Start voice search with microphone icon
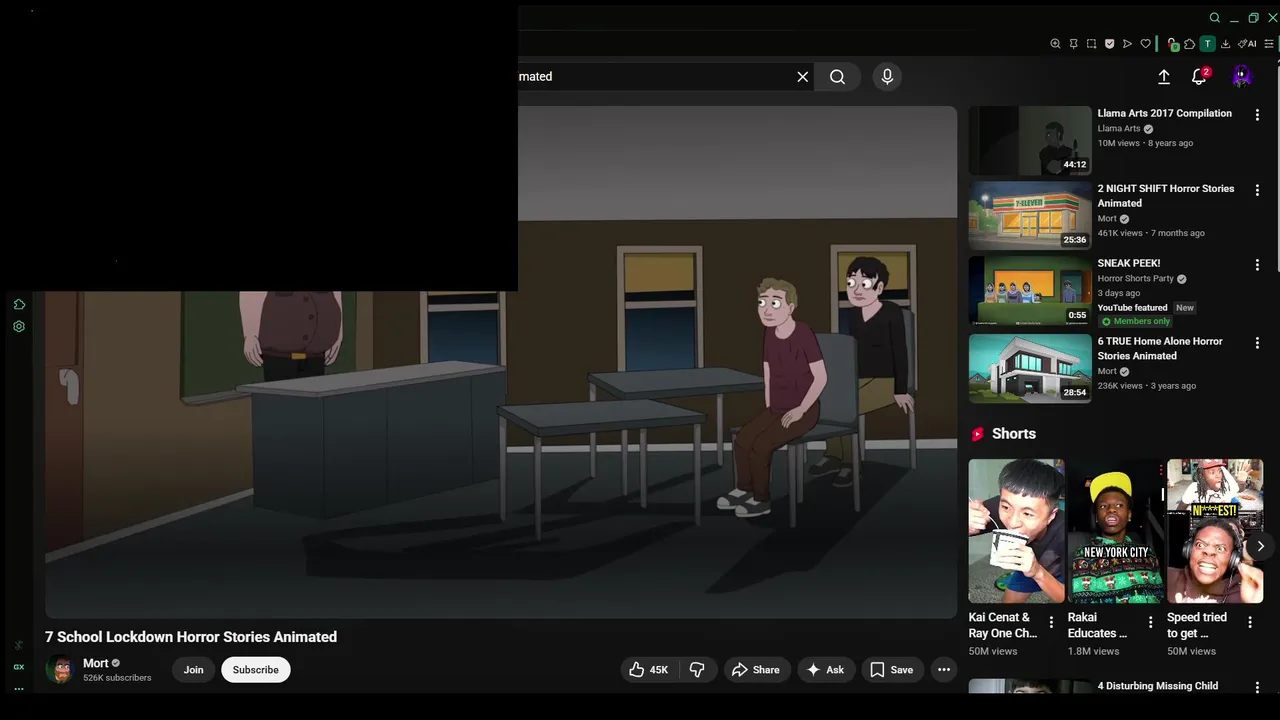The image size is (1280, 720). 887,76
